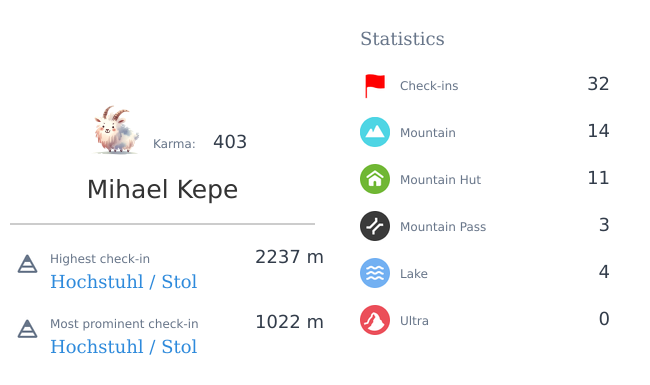Image resolution: width=650 pixels, height=385 pixels.
Task: Click triangle icon beside Most prominent check-in
Action: coord(27,329)
